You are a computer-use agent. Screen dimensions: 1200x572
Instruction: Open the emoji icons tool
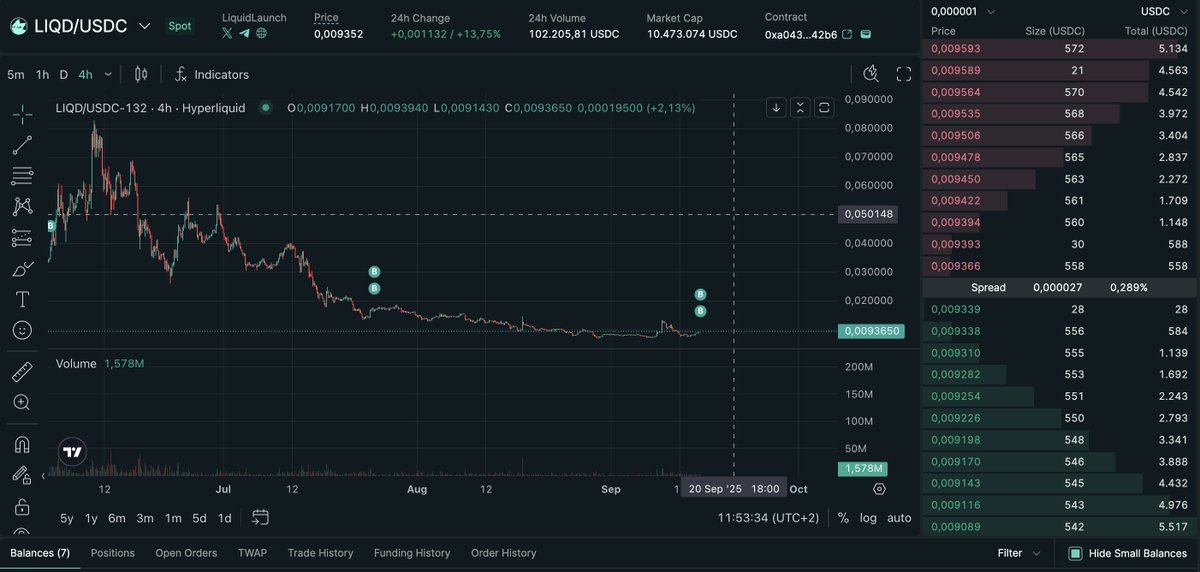coord(22,330)
